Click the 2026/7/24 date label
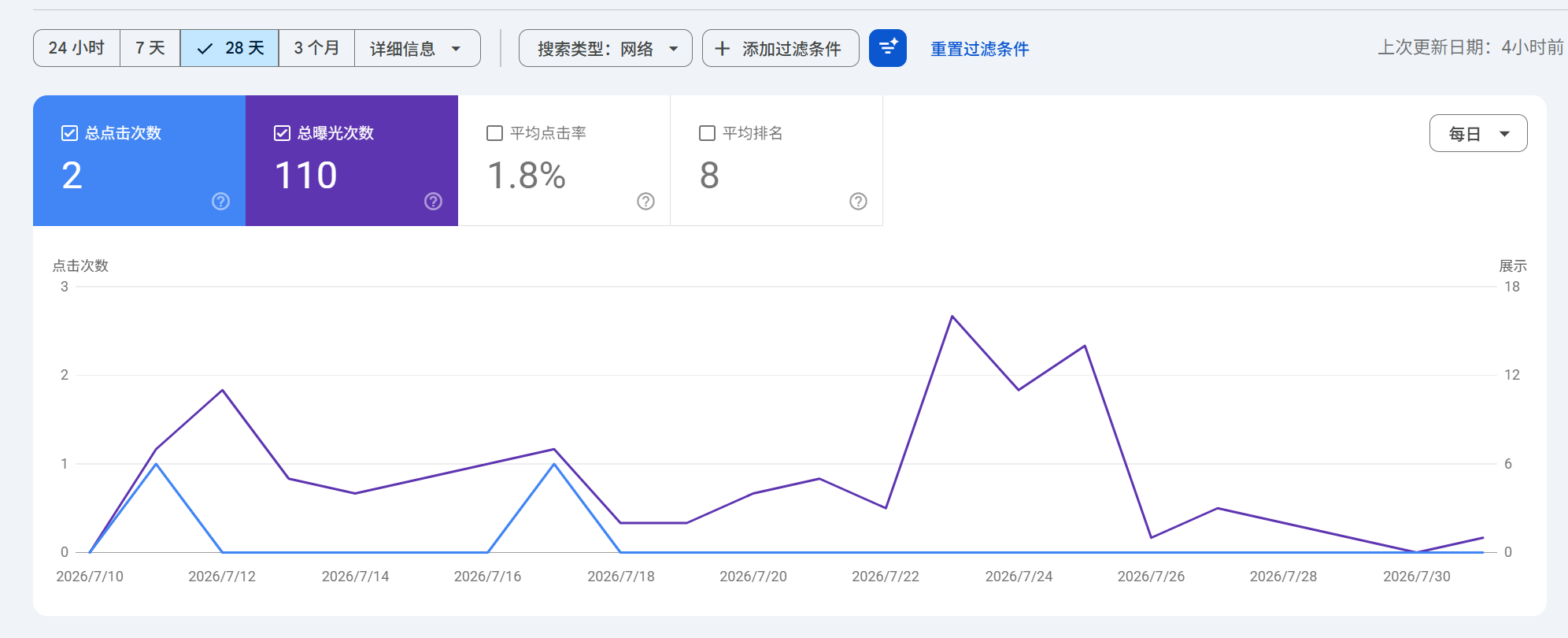The height and width of the screenshot is (638, 1568). pyautogui.click(x=1019, y=577)
